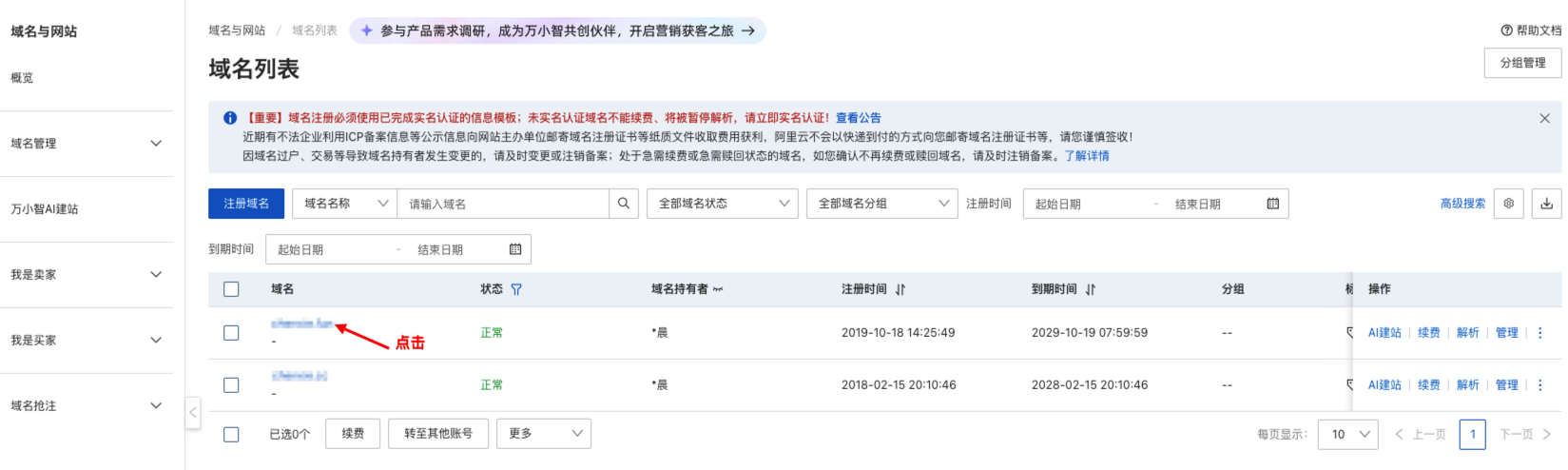Screen dimensions: 1568x470
Task: Check the second domain row checkbox
Action: point(231,385)
